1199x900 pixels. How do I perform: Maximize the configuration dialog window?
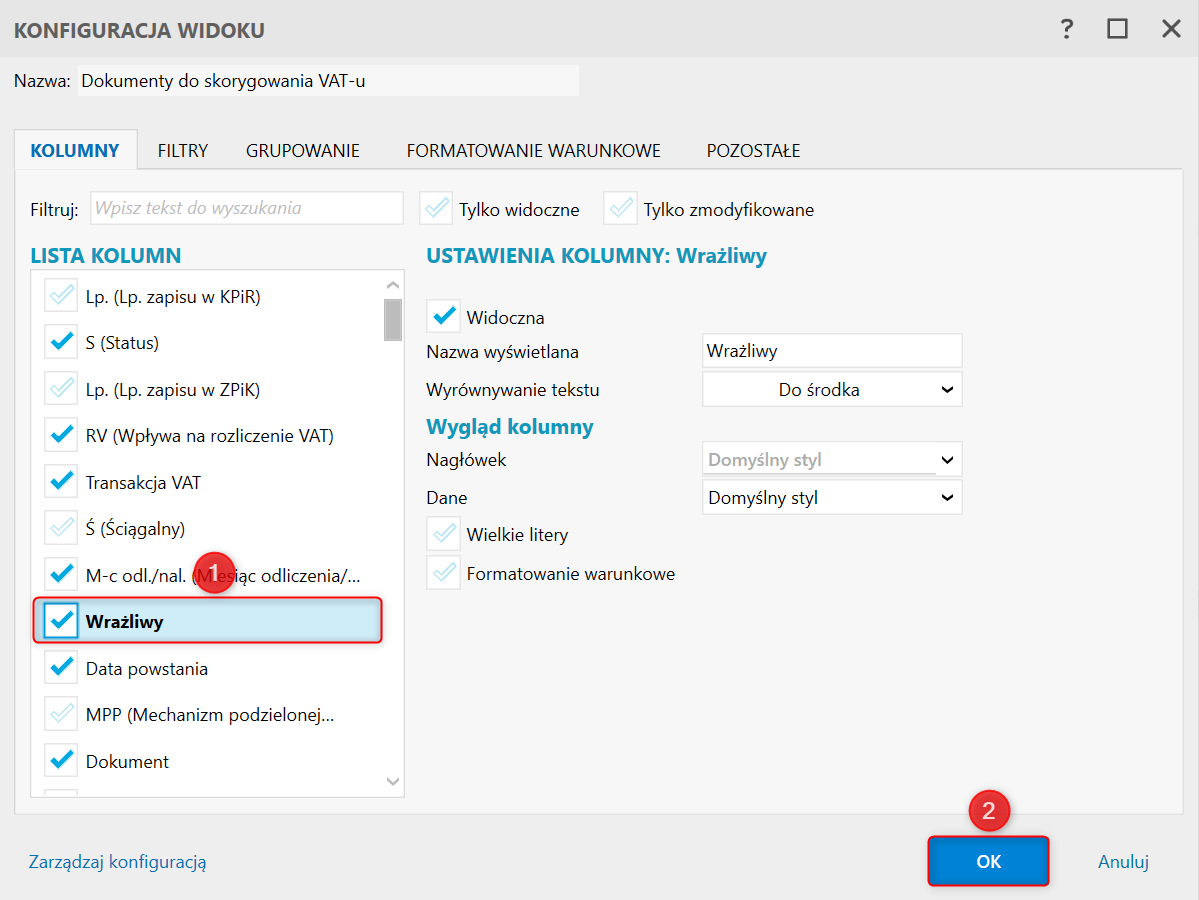point(1117,29)
